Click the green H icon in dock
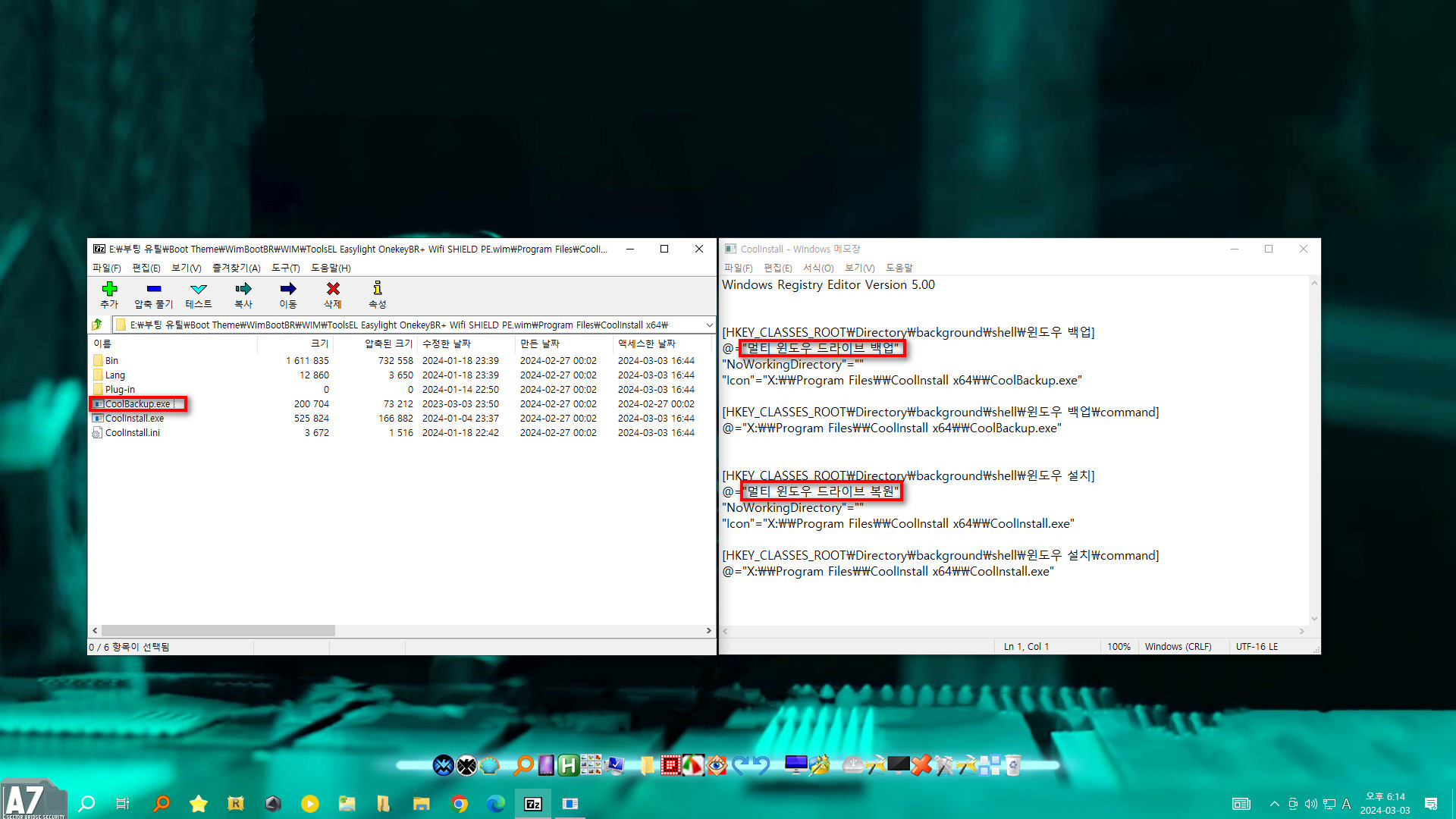This screenshot has width=1456, height=819. 568,765
